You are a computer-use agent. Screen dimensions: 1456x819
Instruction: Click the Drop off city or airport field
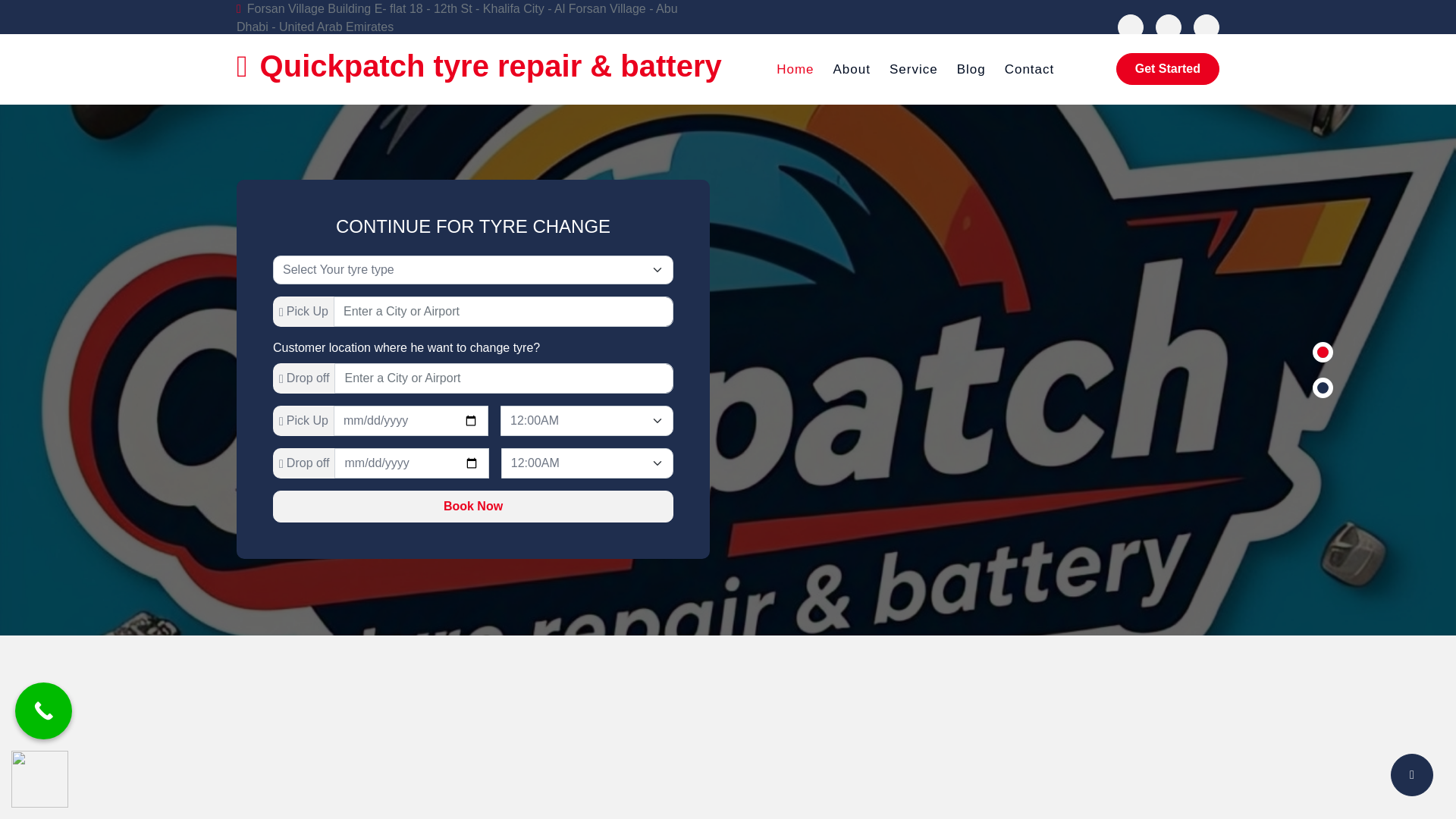[x=504, y=378]
